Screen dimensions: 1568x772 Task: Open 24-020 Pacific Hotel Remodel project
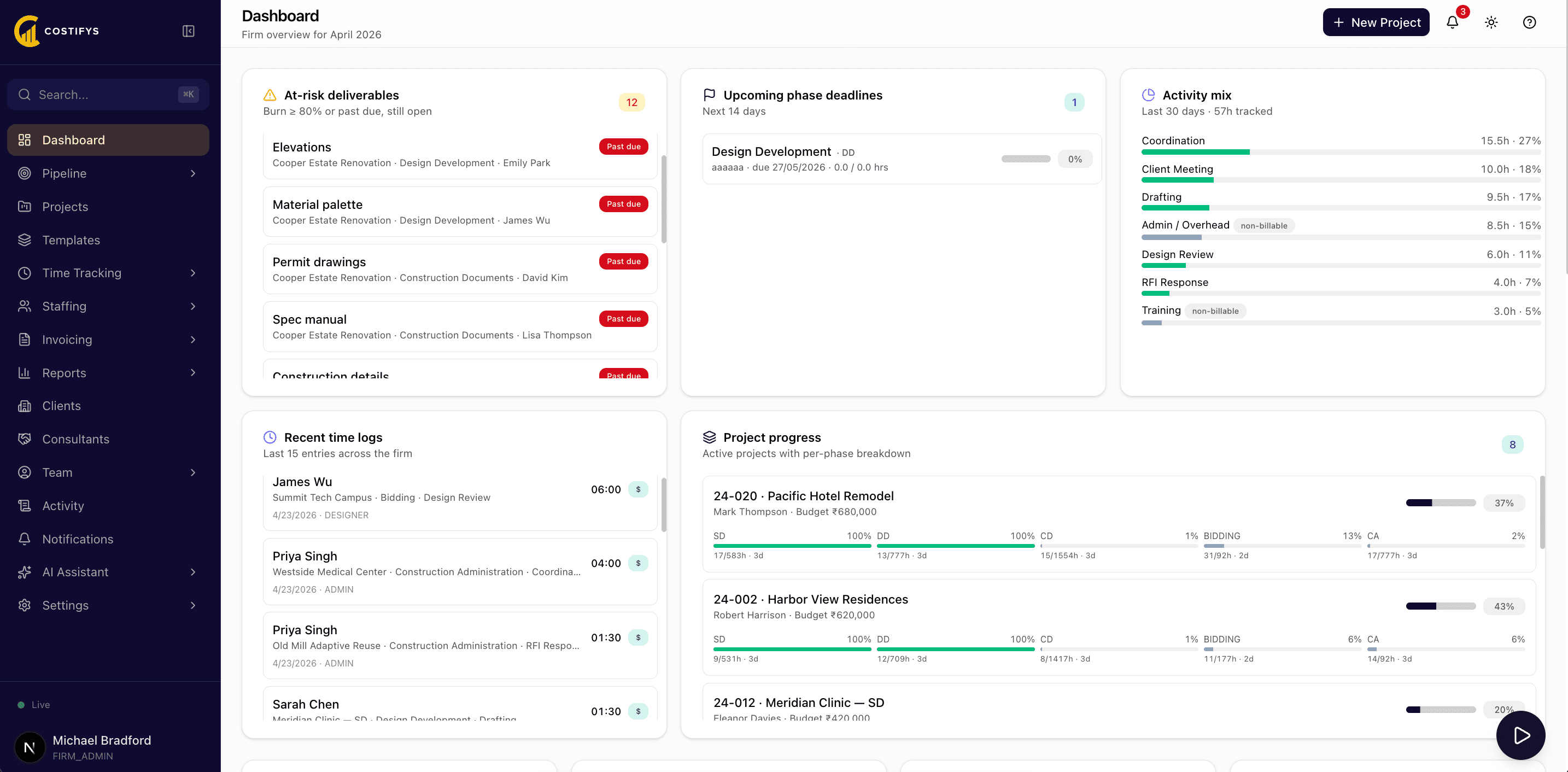(x=1119, y=524)
